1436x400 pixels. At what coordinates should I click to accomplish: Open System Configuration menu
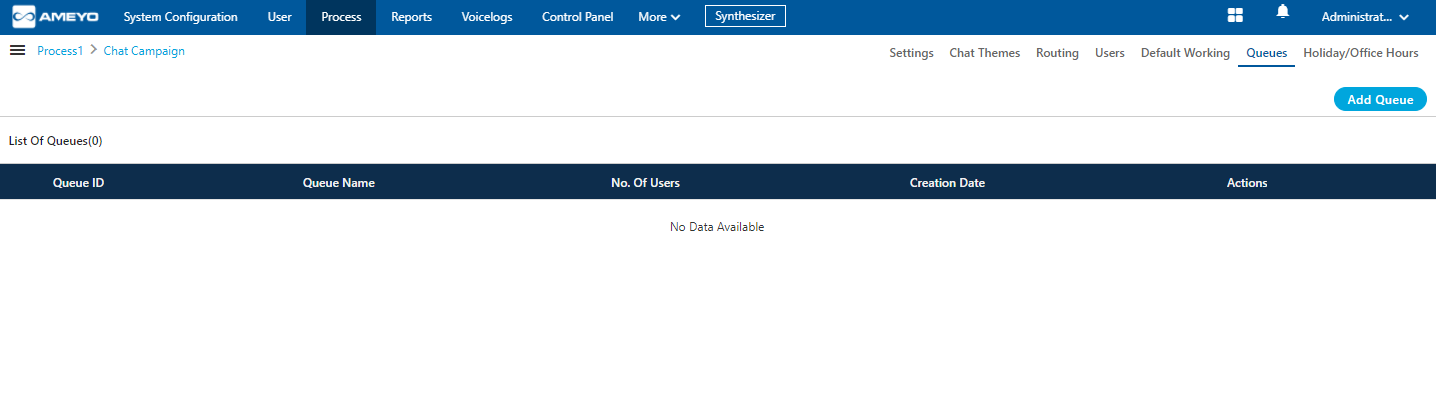click(x=181, y=17)
